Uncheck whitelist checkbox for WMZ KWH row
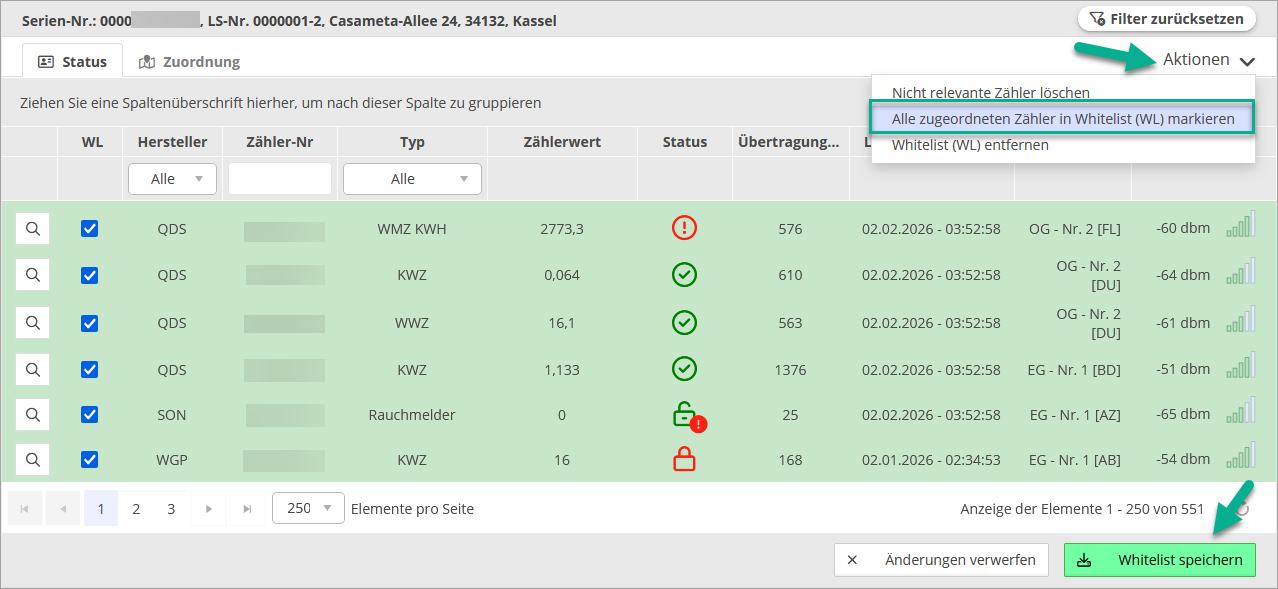Image resolution: width=1278 pixels, height=589 pixels. pyautogui.click(x=90, y=229)
